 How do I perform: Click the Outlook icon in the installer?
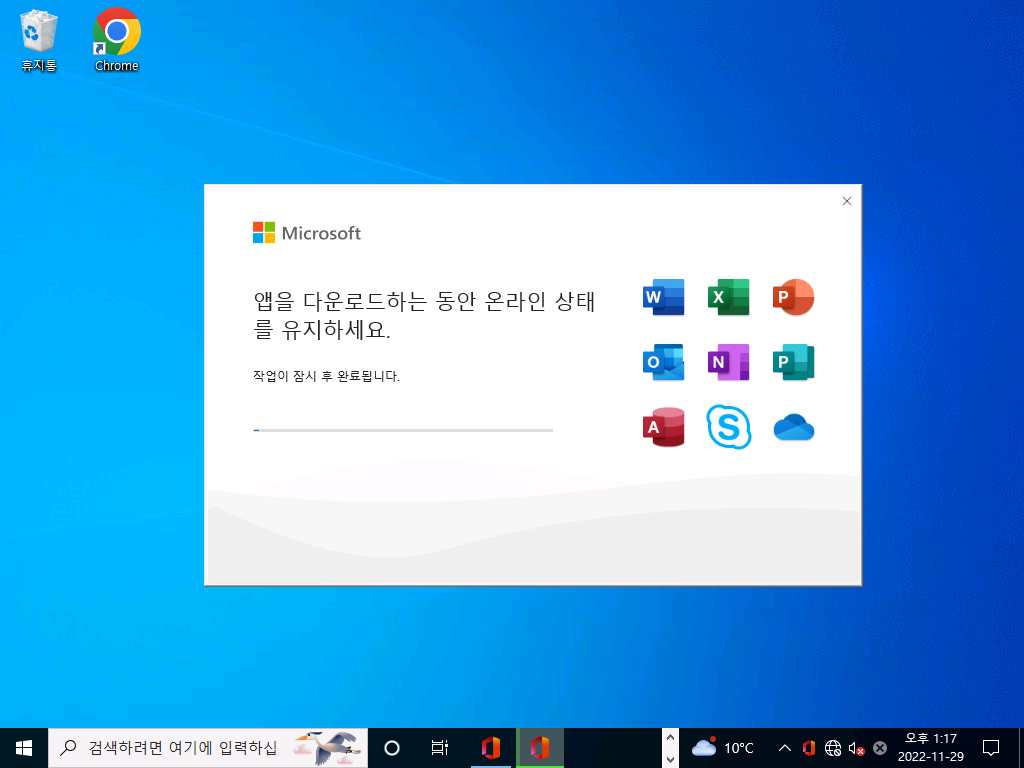point(664,362)
